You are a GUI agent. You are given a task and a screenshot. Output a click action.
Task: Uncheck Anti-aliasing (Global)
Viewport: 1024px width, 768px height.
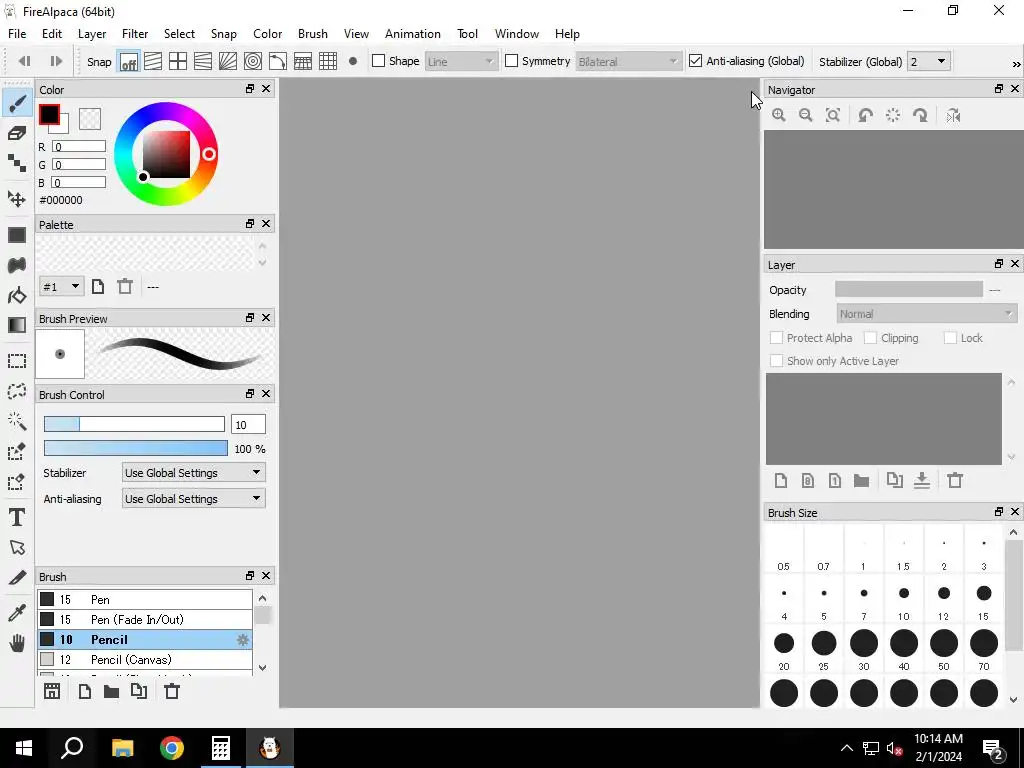[x=696, y=61]
